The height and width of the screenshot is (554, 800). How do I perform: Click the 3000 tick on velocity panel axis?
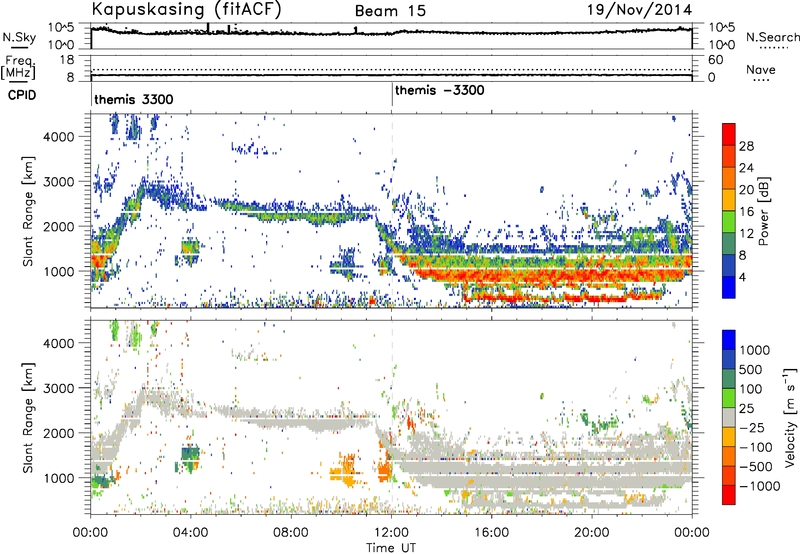(59, 388)
